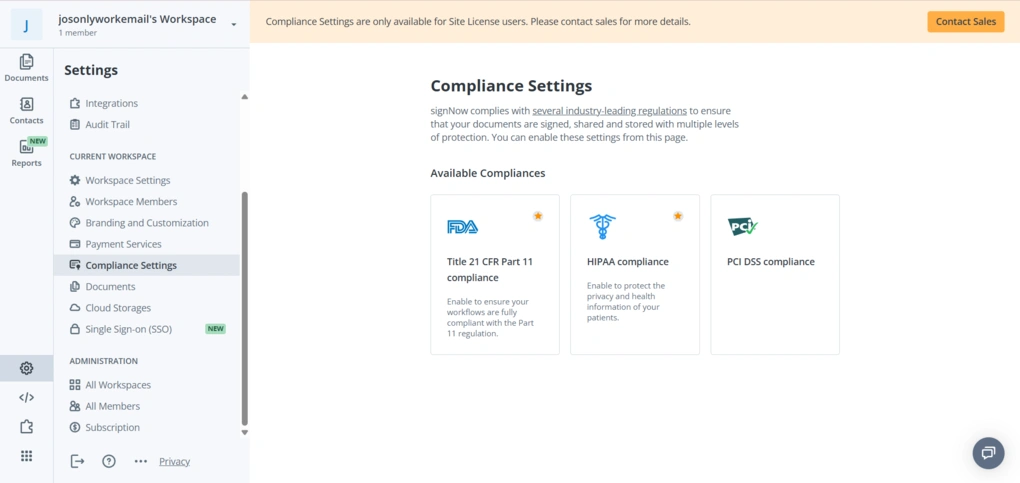The height and width of the screenshot is (483, 1020).
Task: Click the Cloud Storages cloud icon
Action: 75,308
